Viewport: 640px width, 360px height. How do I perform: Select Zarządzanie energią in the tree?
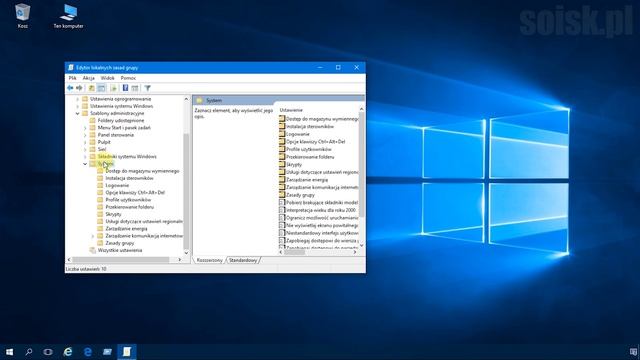(126, 229)
